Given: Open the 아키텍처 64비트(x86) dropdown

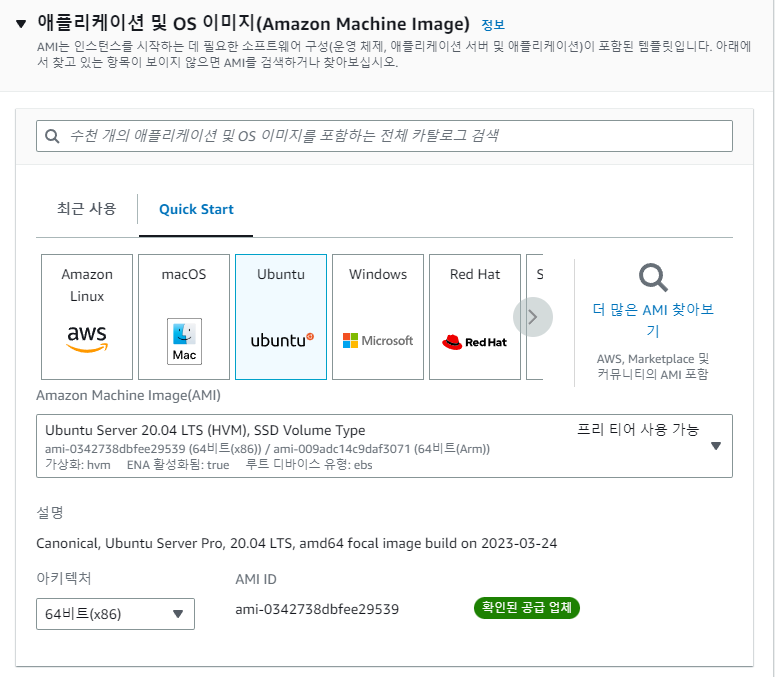Looking at the screenshot, I should [x=115, y=614].
